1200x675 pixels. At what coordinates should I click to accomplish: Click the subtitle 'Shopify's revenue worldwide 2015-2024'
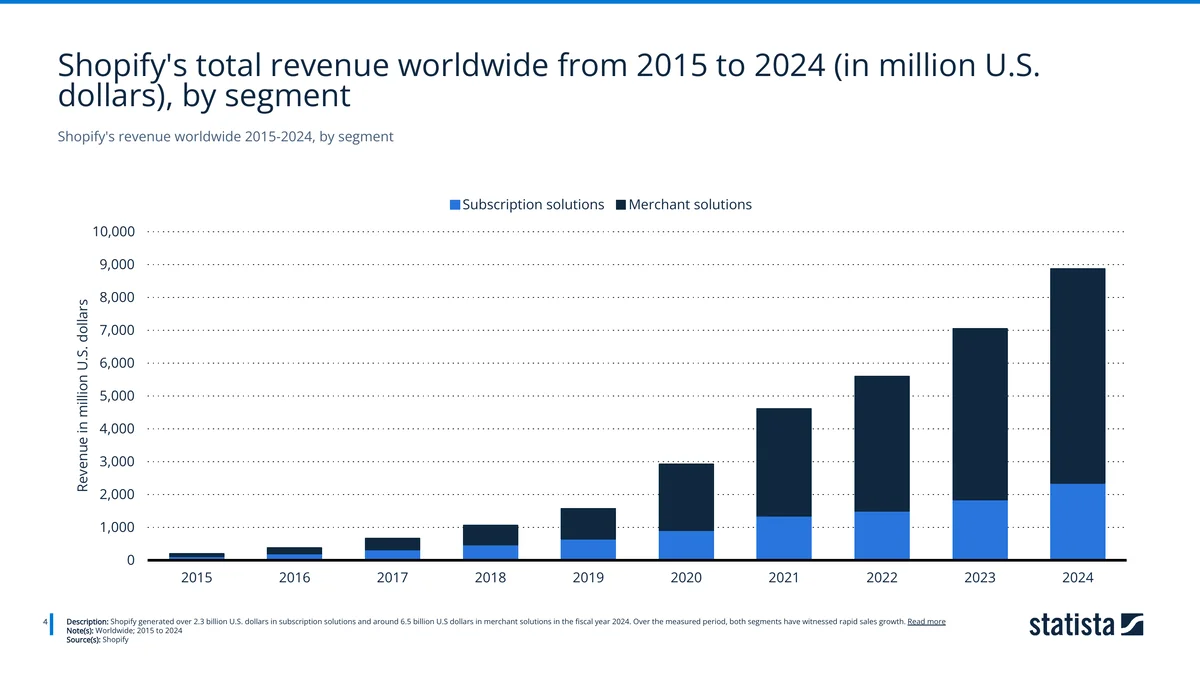pyautogui.click(x=225, y=136)
